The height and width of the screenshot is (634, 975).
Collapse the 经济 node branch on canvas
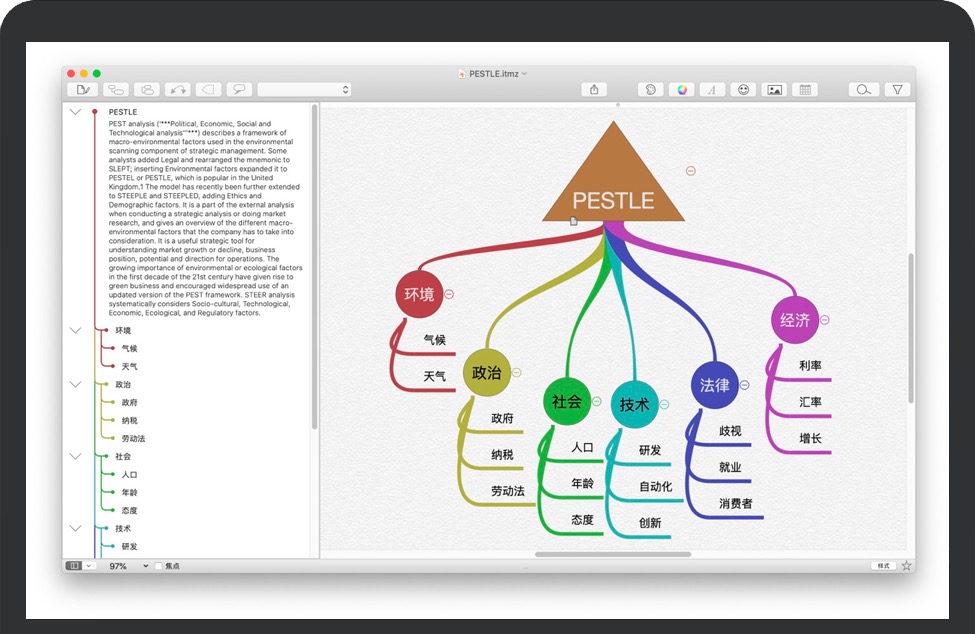(x=825, y=320)
